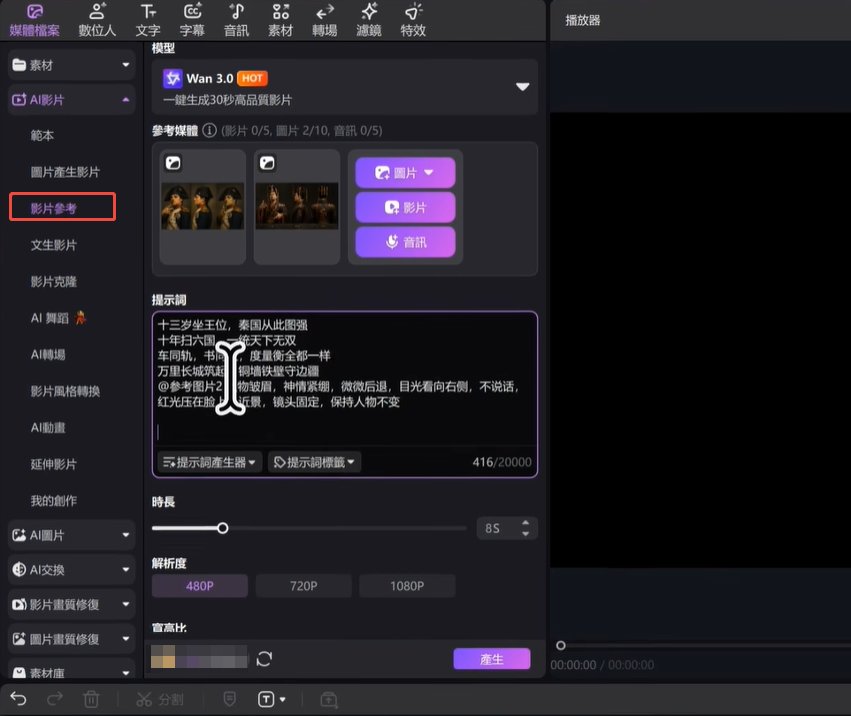Open the 特效 effects tab
851x716 pixels.
click(x=413, y=21)
